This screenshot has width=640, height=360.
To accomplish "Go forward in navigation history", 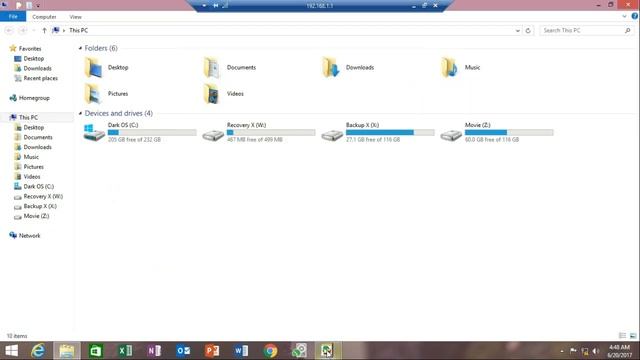I will (x=23, y=31).
